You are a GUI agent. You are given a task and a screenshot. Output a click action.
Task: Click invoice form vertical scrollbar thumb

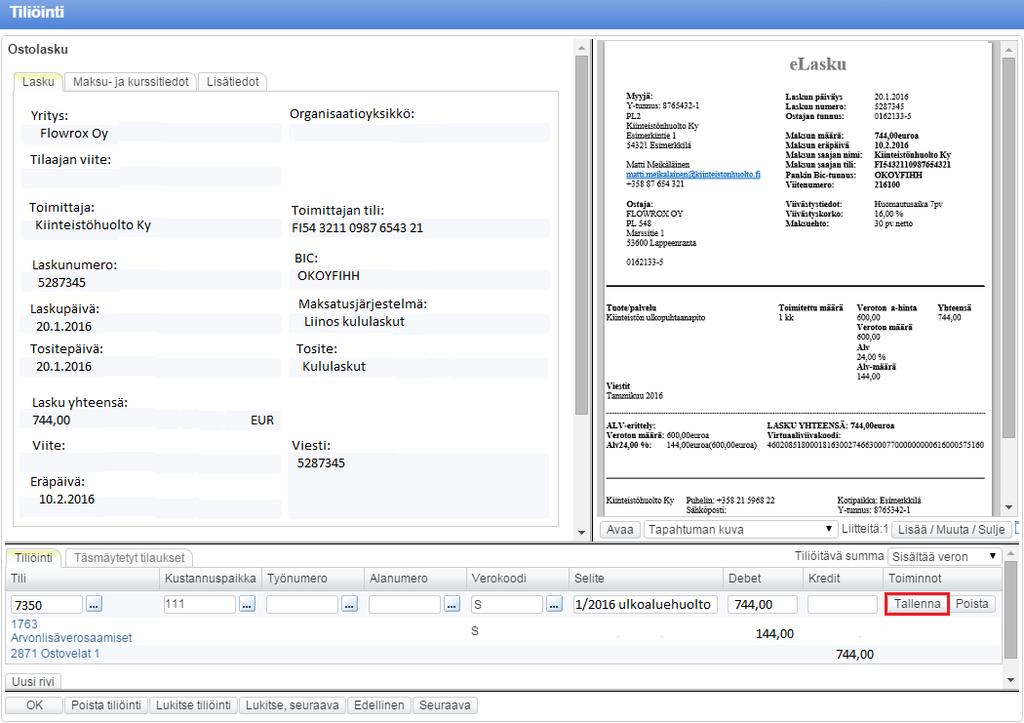(582, 235)
